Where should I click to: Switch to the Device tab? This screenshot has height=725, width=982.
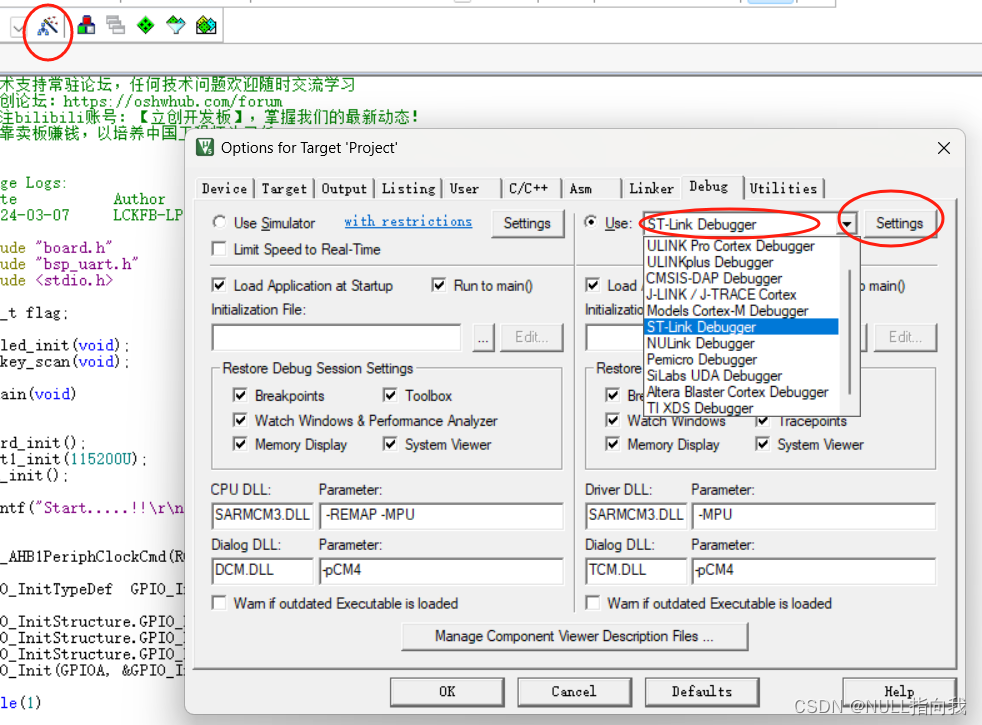[x=224, y=188]
